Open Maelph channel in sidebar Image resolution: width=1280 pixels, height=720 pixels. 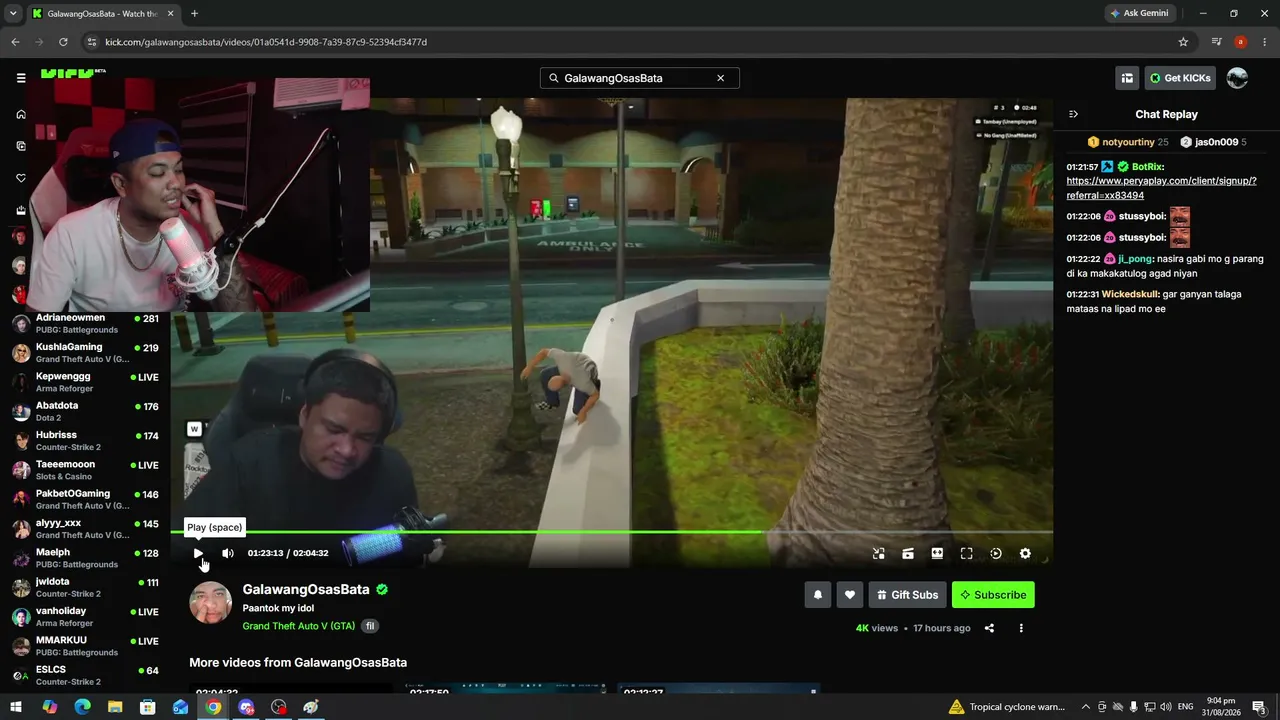pos(85,558)
